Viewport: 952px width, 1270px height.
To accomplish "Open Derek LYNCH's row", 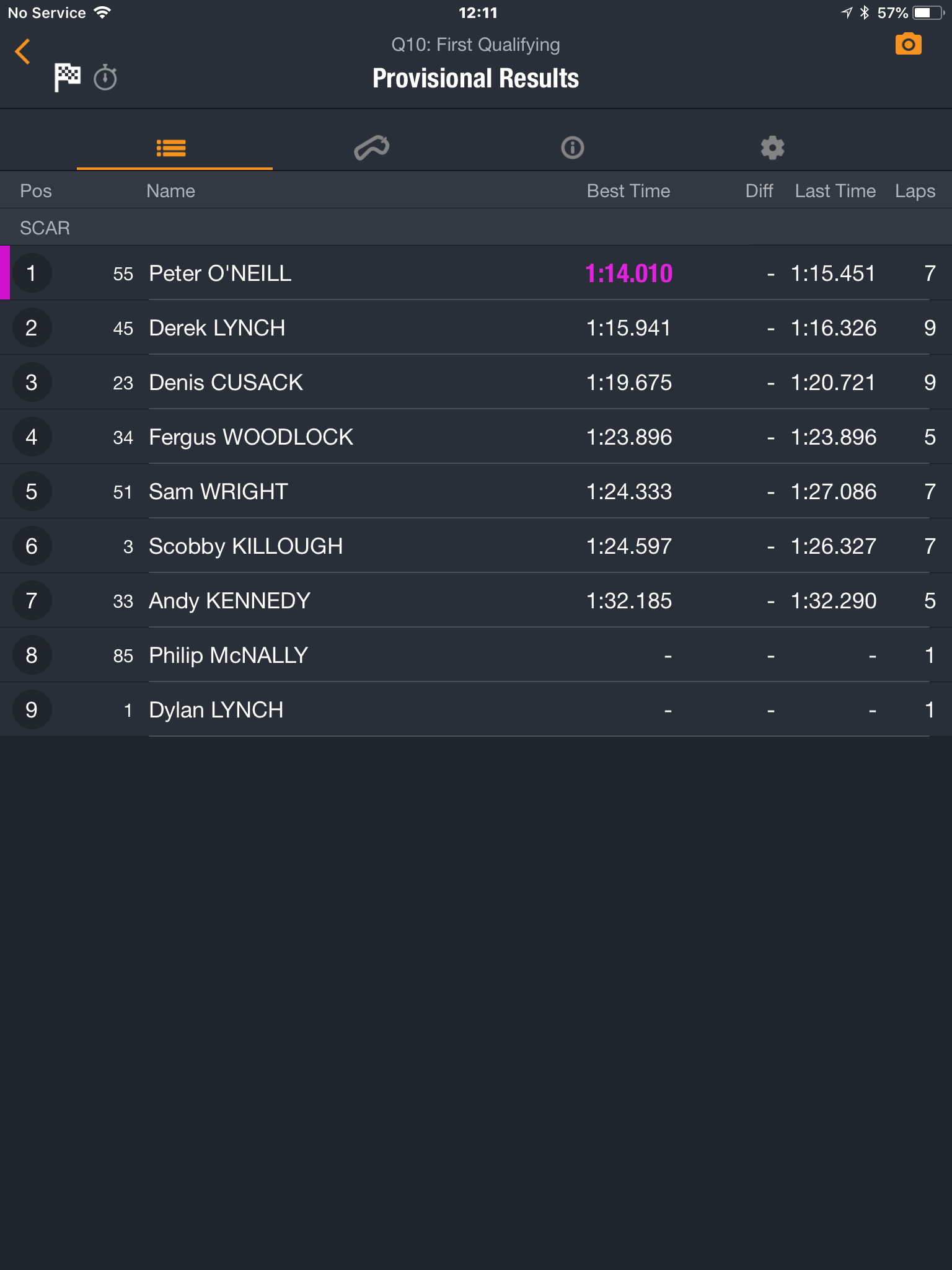I will [476, 327].
